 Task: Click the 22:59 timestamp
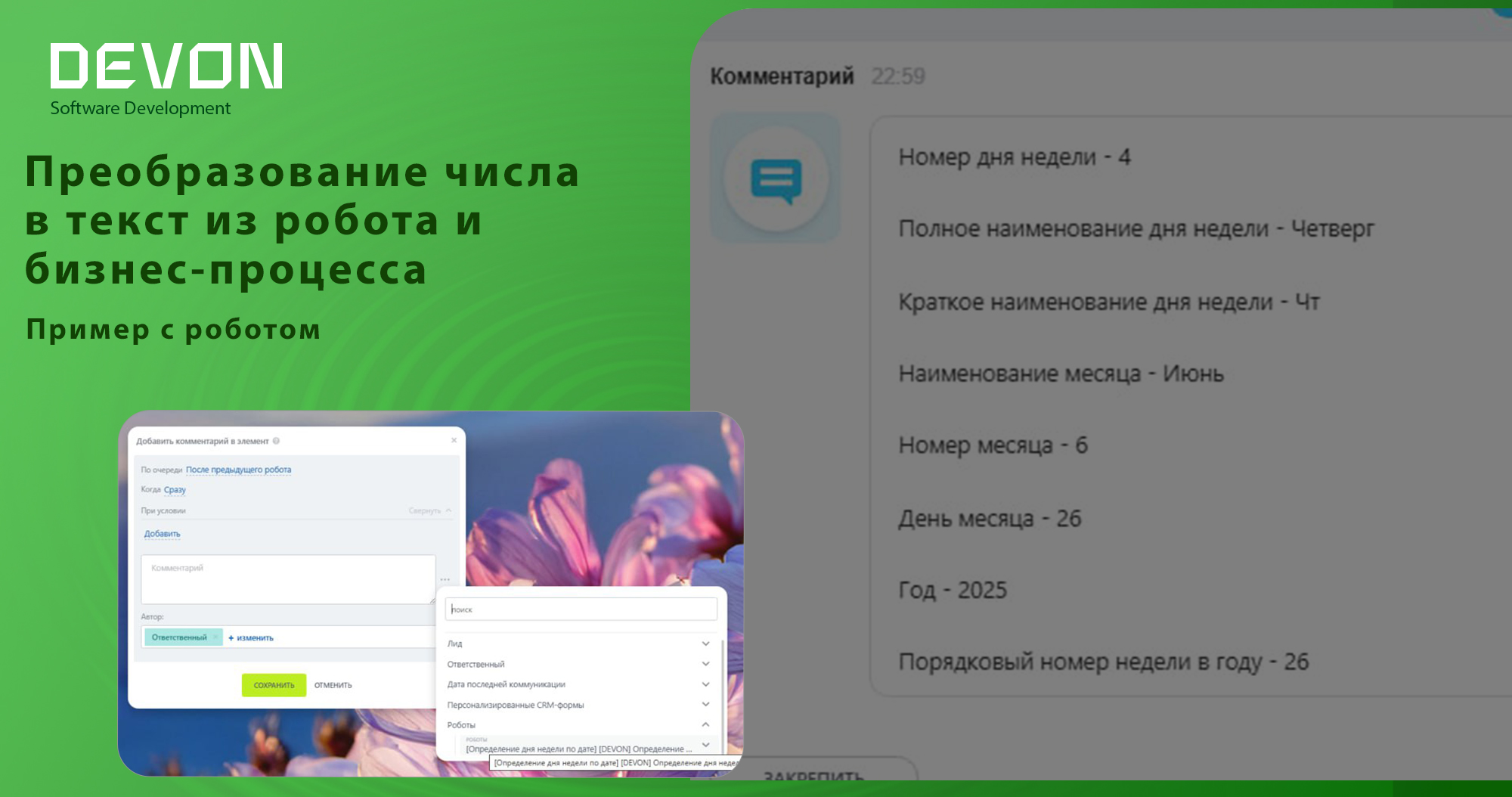pyautogui.click(x=897, y=76)
